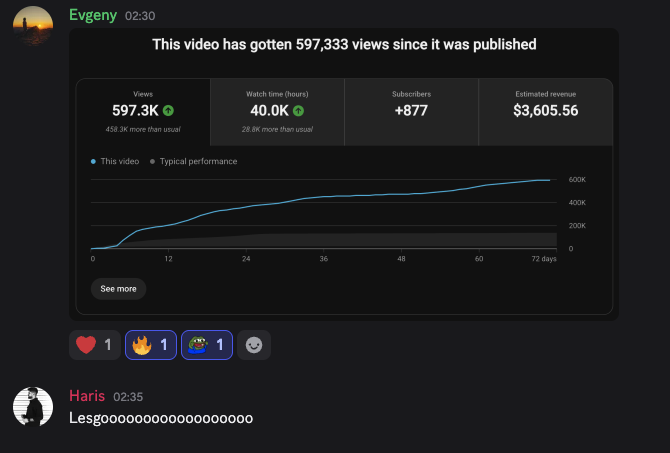This screenshot has width=670, height=453.
Task: Click the green up arrow beside 40.0K
Action: click(298, 111)
